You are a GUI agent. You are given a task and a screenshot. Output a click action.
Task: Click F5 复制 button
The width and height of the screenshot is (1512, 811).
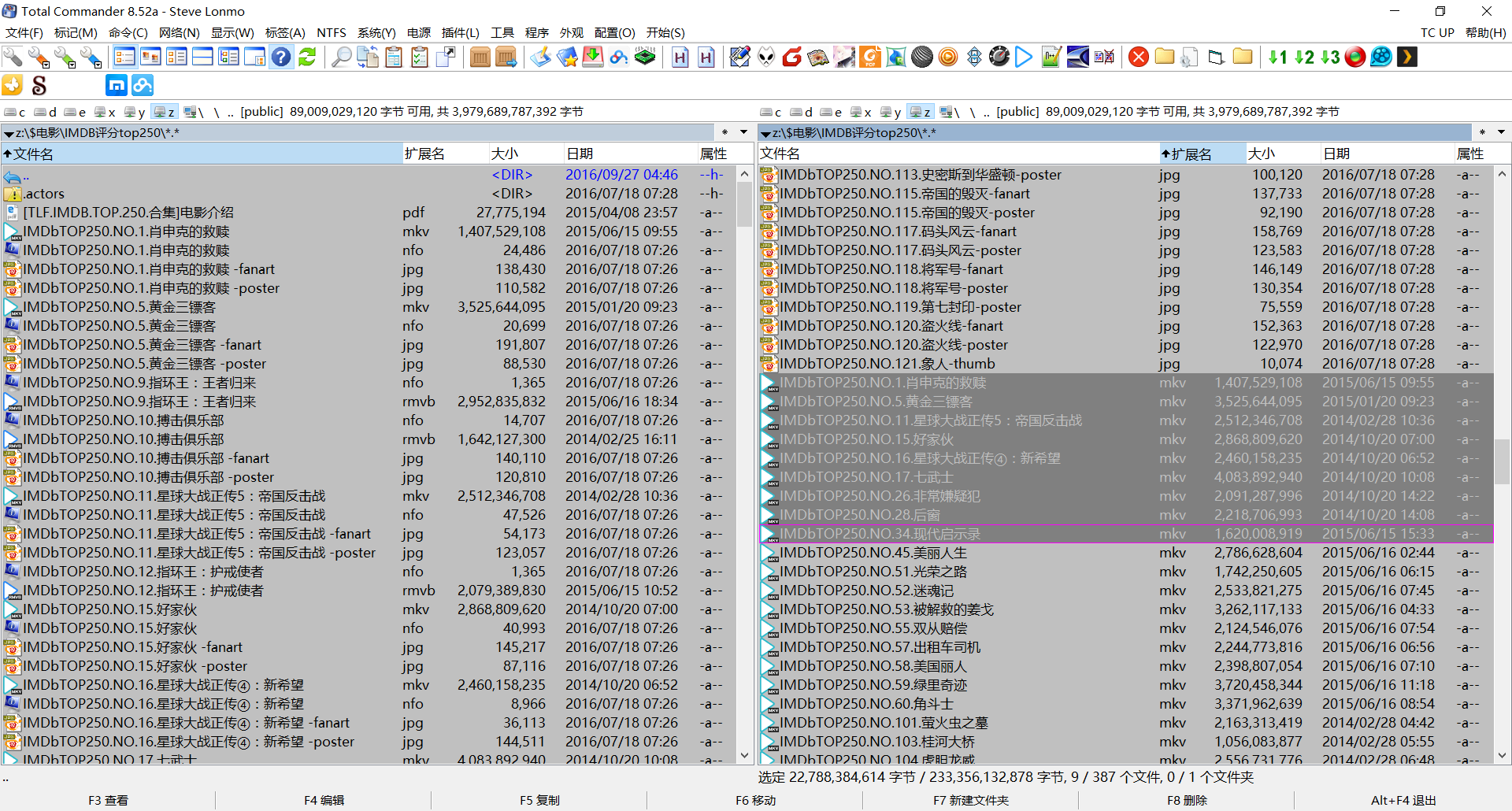point(539,800)
